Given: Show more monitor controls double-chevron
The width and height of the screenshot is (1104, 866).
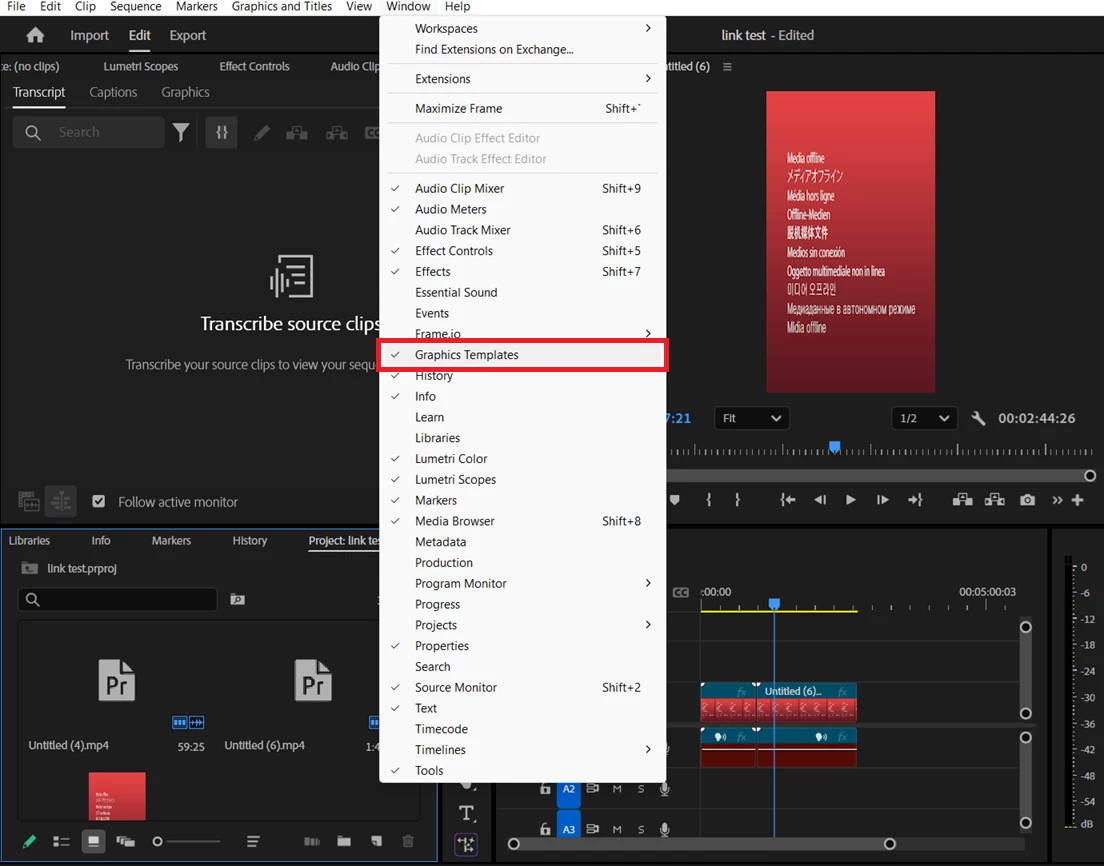Looking at the screenshot, I should (1057, 500).
